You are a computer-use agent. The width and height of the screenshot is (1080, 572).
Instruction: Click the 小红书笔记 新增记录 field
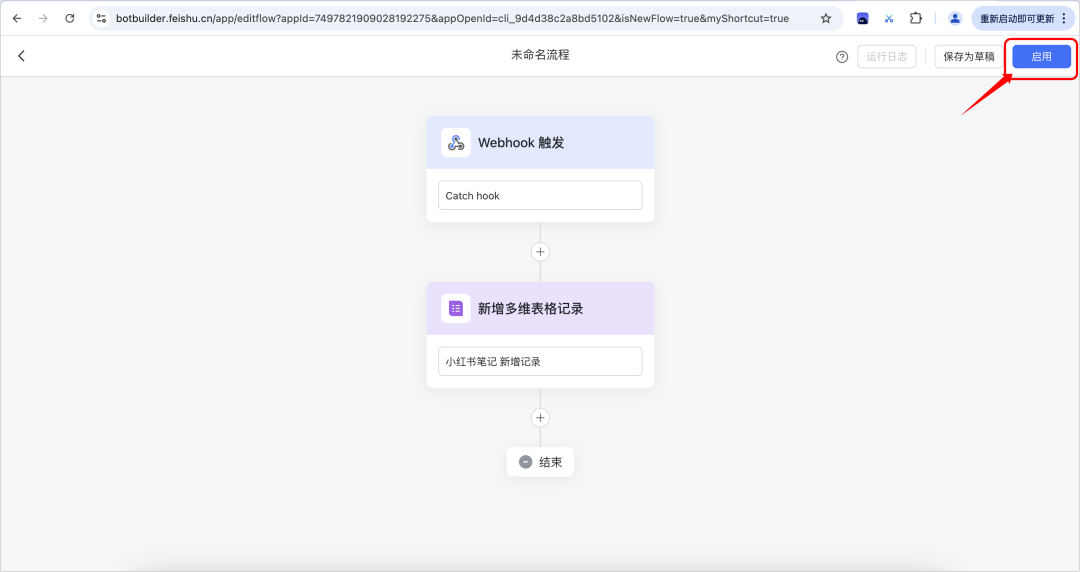pyautogui.click(x=540, y=362)
